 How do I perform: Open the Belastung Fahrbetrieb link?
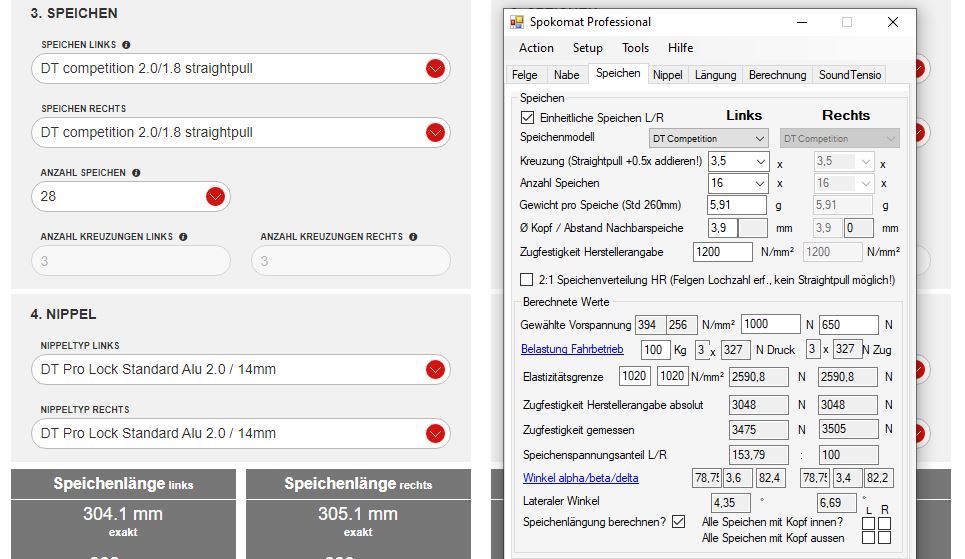pos(572,349)
